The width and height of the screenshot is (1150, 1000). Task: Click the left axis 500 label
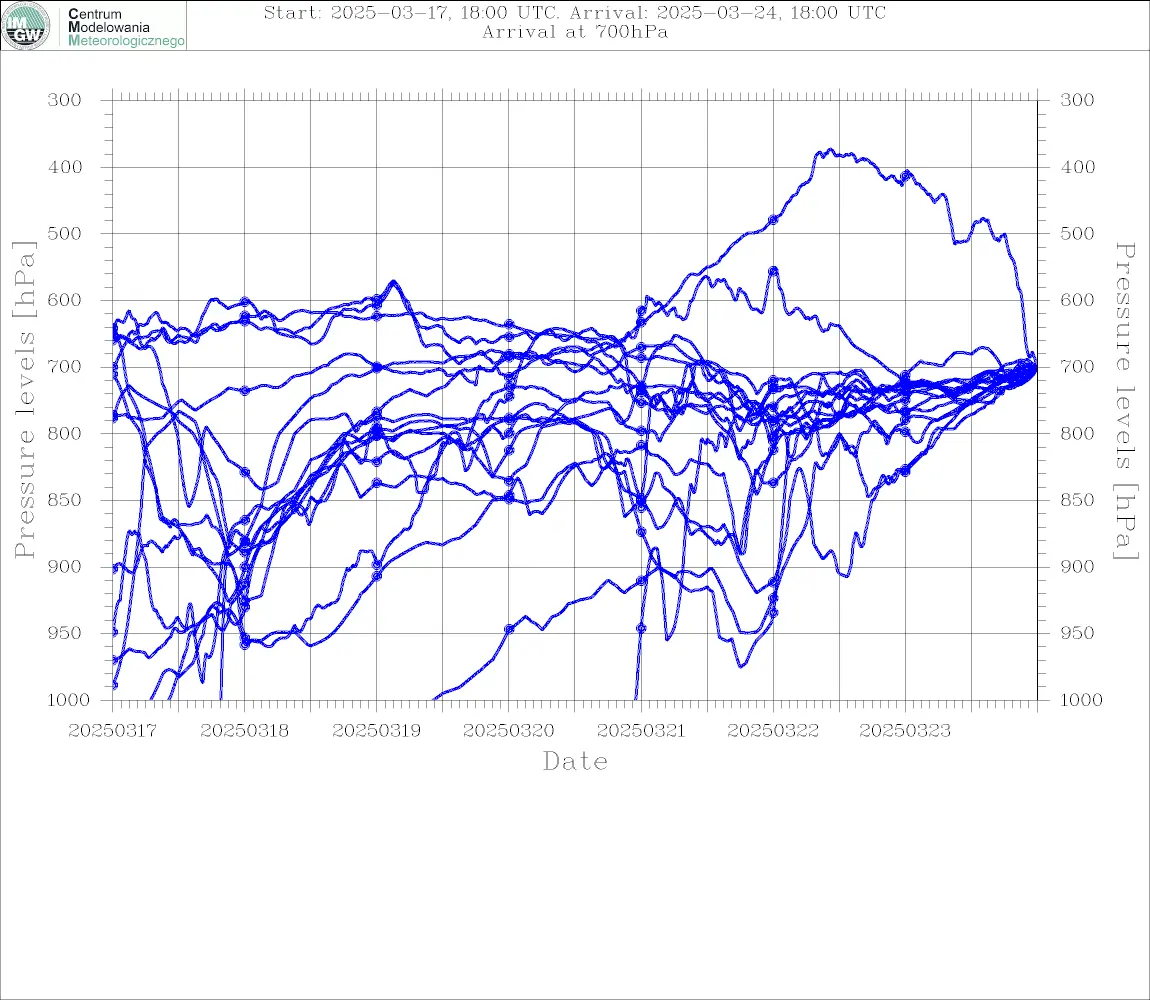point(65,233)
